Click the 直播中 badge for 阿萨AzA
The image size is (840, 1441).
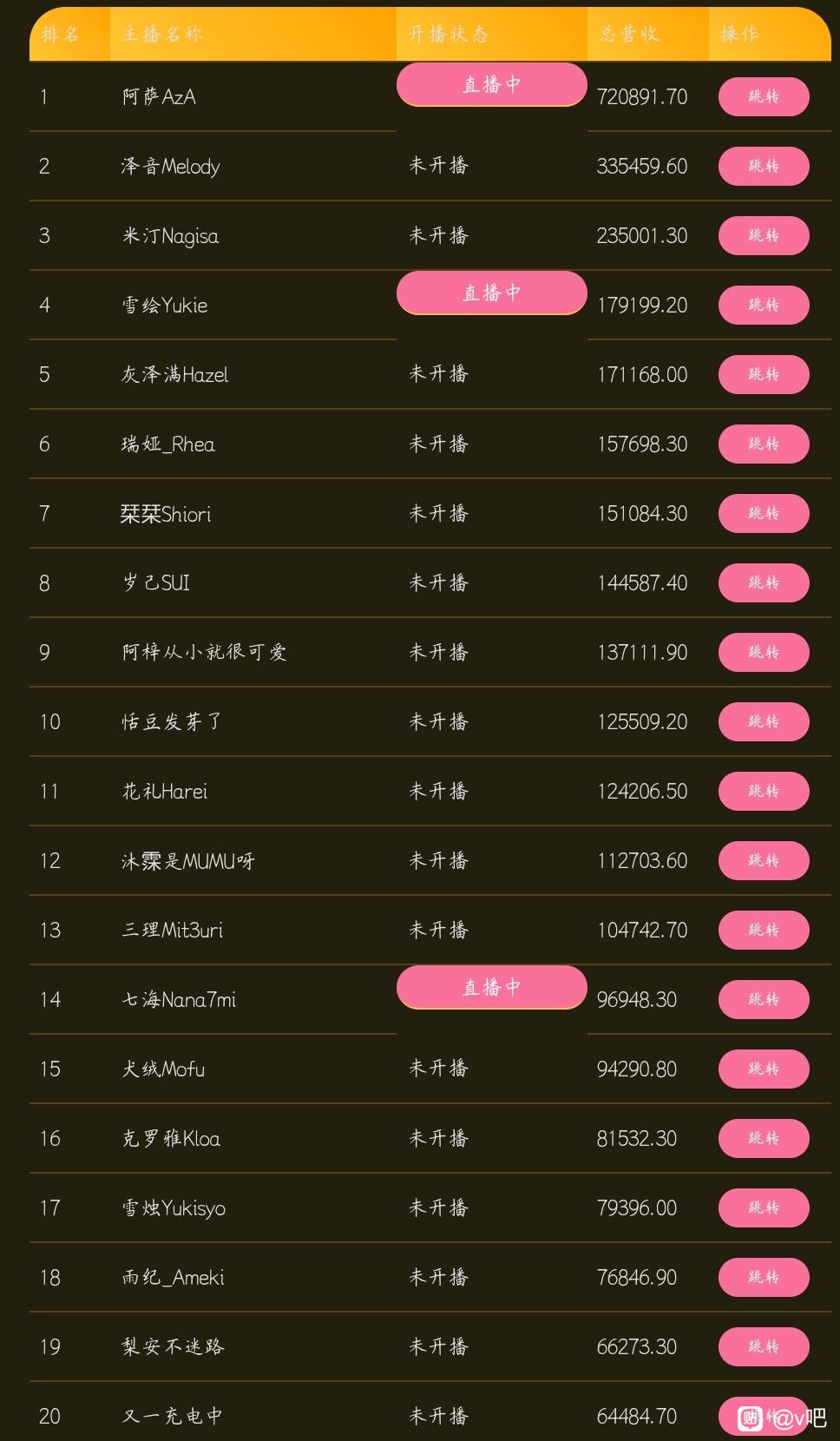pos(491,84)
